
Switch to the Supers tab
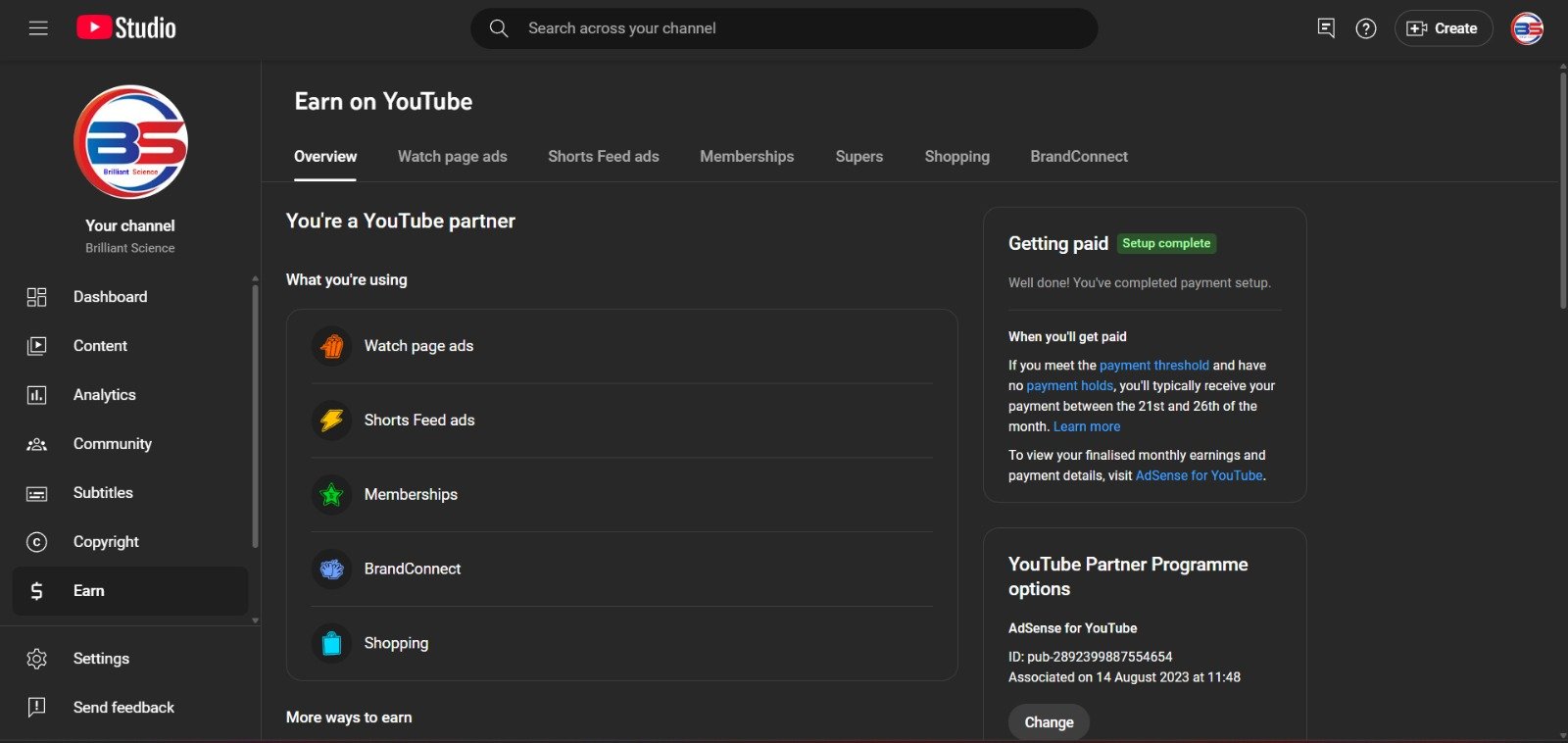point(858,157)
